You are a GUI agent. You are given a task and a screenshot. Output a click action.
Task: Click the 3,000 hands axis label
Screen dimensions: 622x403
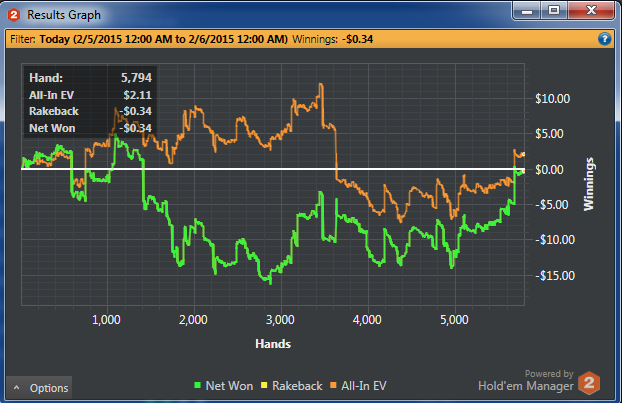[280, 320]
